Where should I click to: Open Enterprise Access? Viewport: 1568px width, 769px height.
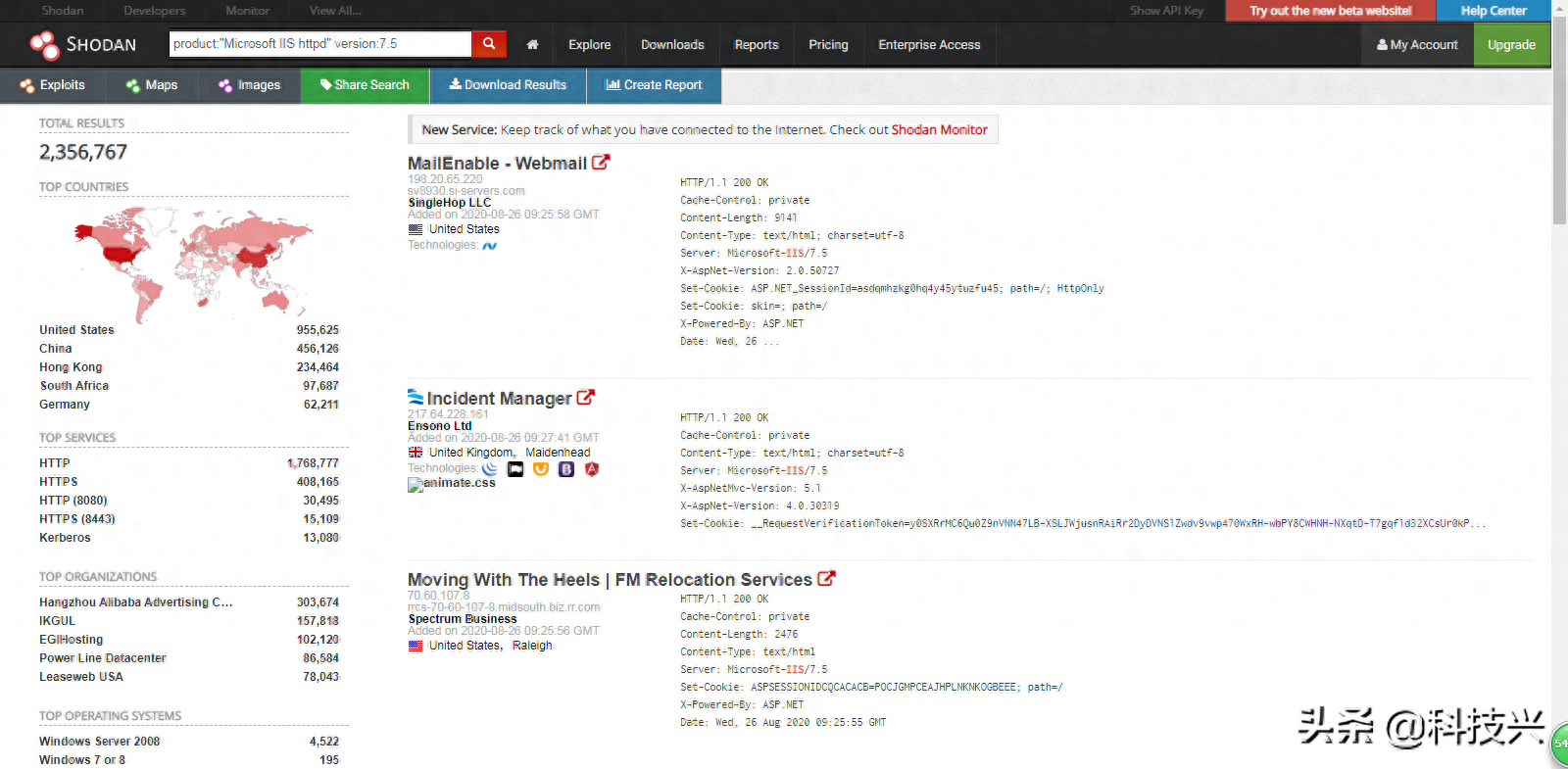[x=929, y=45]
